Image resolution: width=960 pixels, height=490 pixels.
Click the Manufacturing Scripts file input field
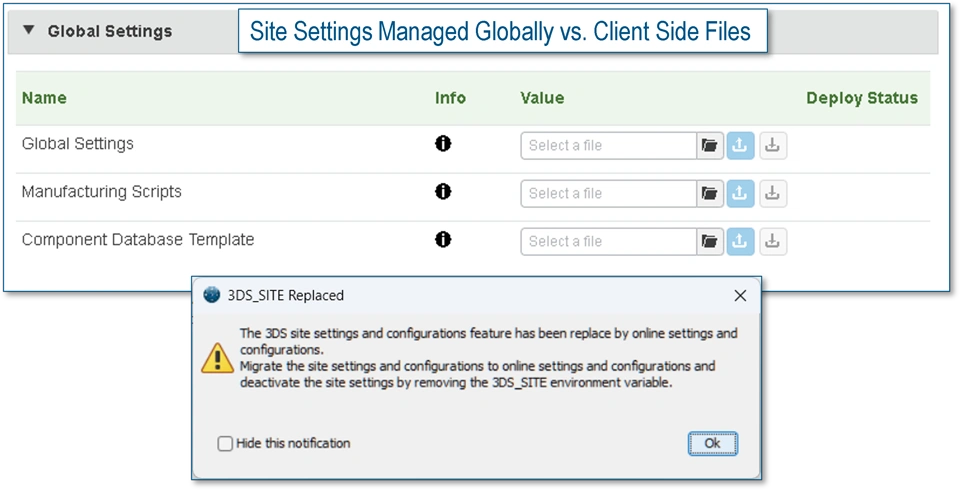[x=608, y=193]
